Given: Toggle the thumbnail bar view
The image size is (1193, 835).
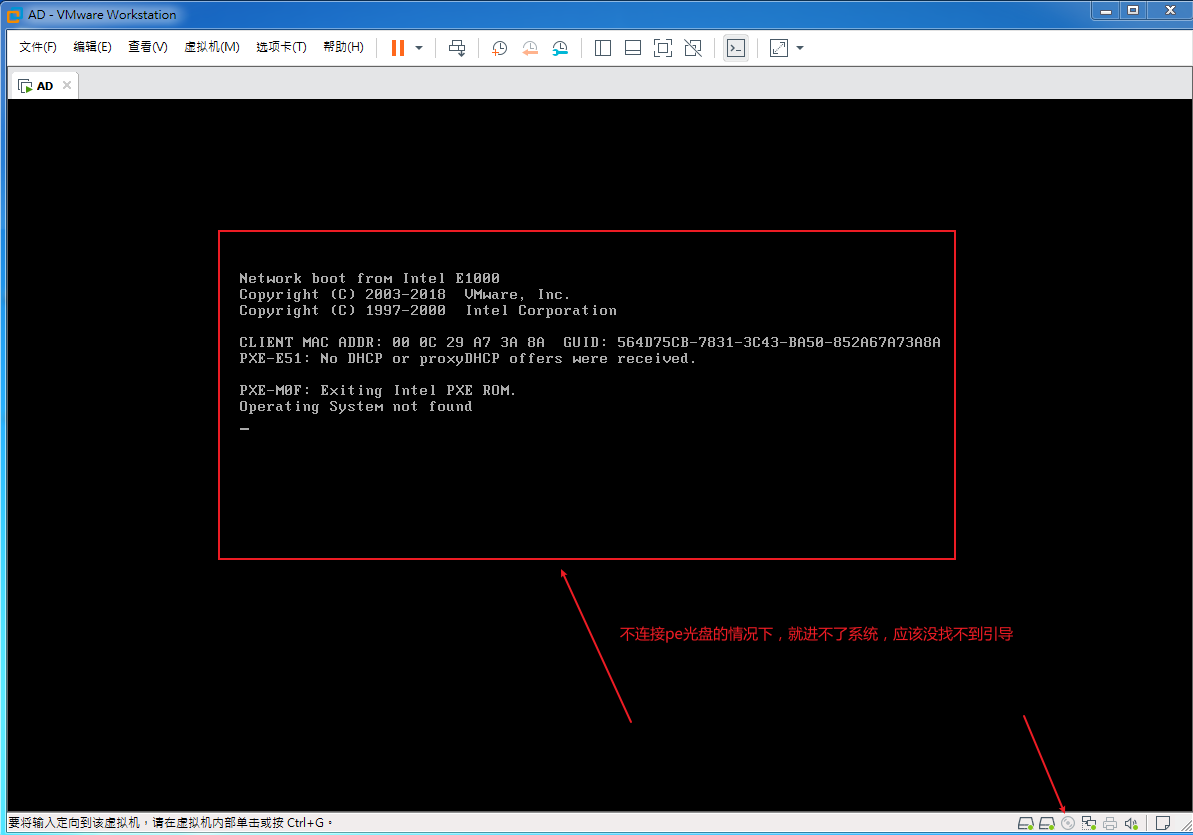Looking at the screenshot, I should [x=632, y=48].
